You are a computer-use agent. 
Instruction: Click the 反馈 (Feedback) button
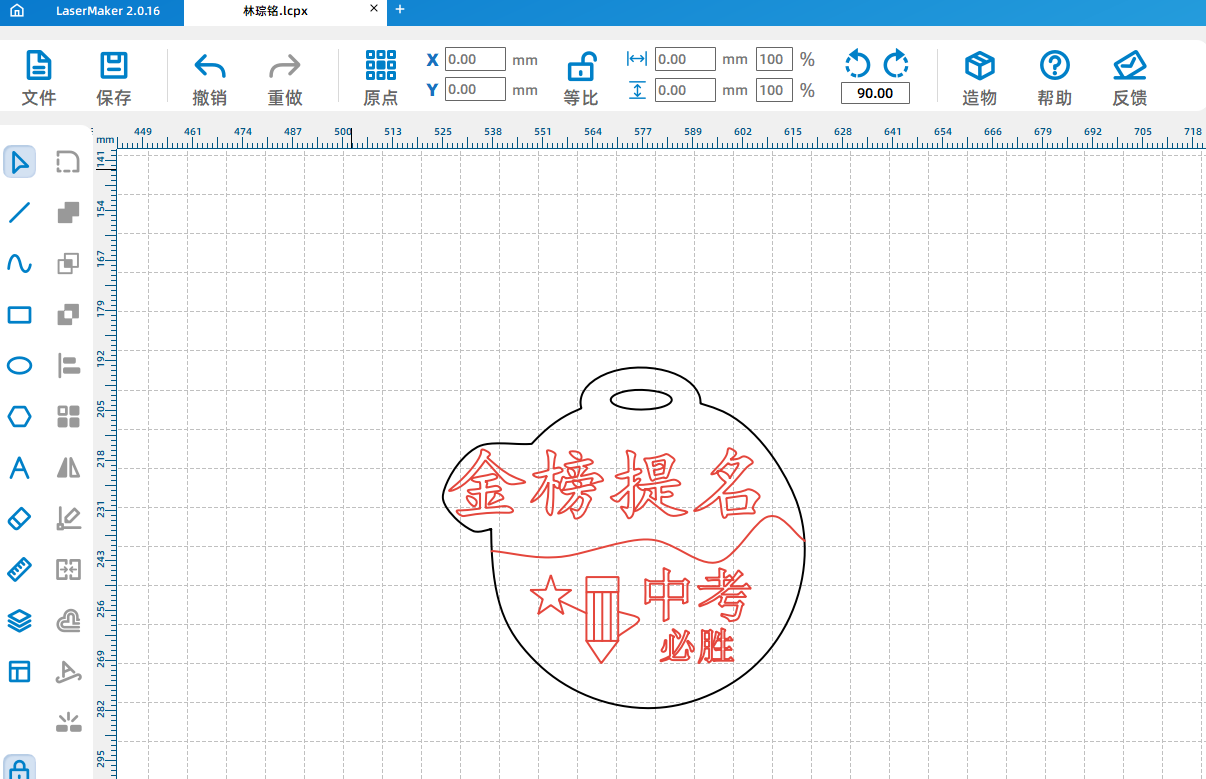point(1129,78)
